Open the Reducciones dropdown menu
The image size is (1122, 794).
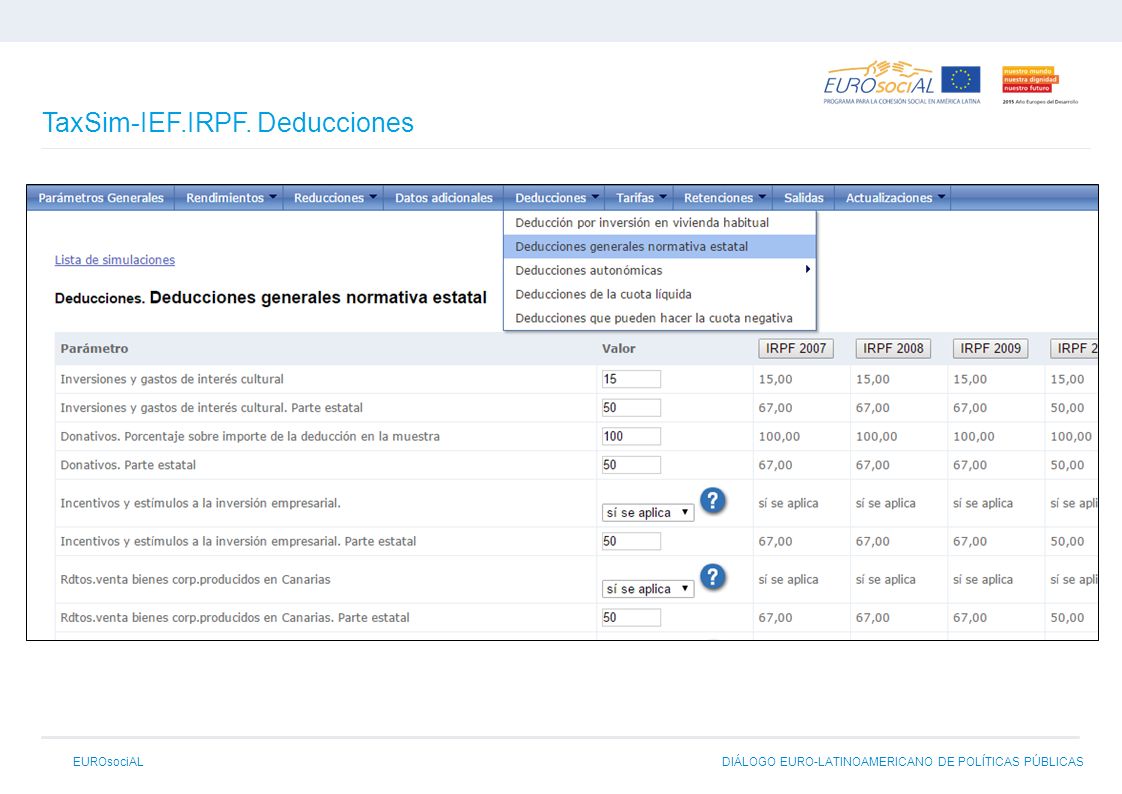[334, 197]
